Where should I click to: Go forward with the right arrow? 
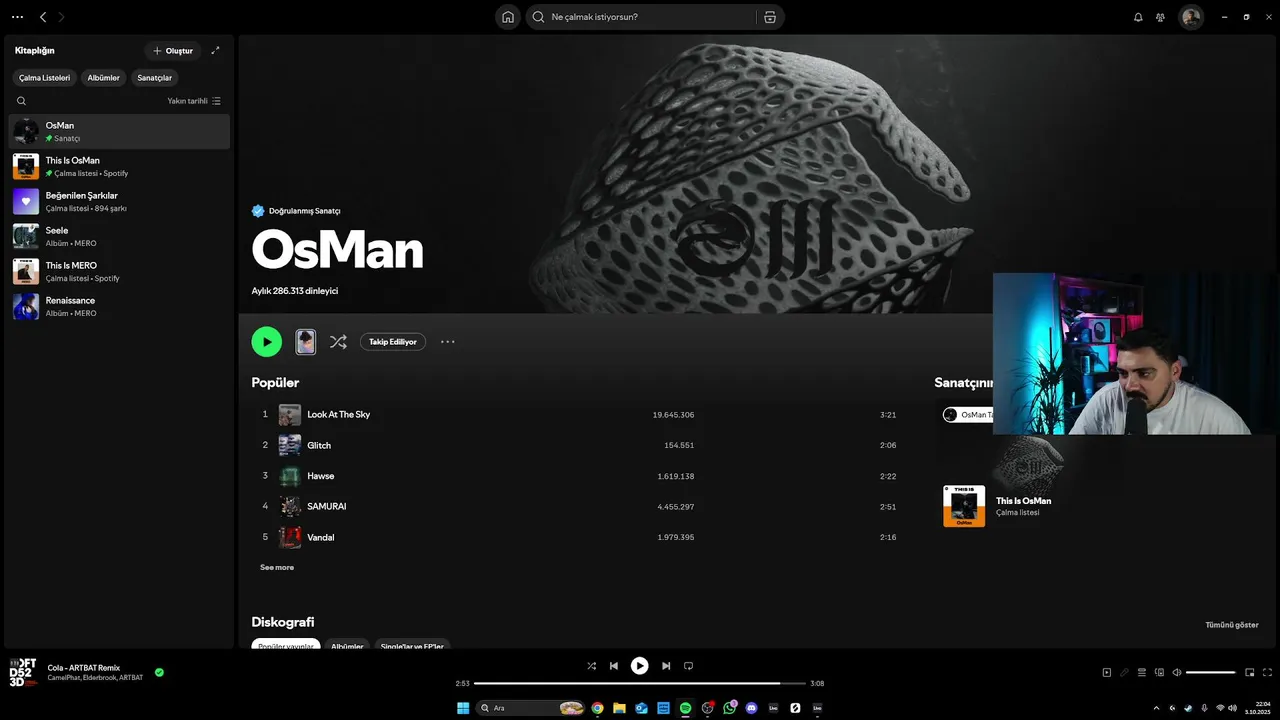click(x=62, y=17)
